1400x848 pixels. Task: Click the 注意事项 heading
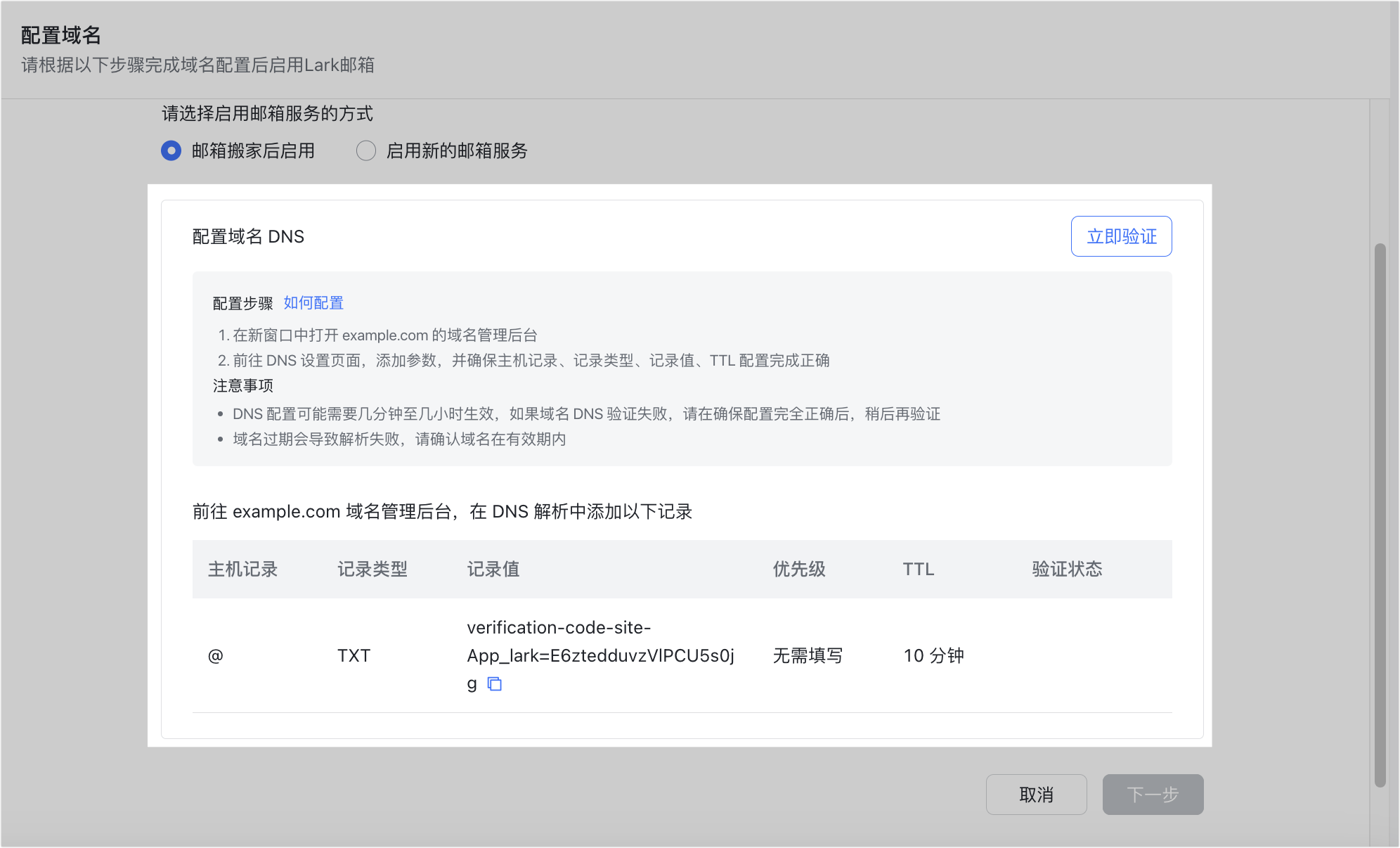click(243, 385)
